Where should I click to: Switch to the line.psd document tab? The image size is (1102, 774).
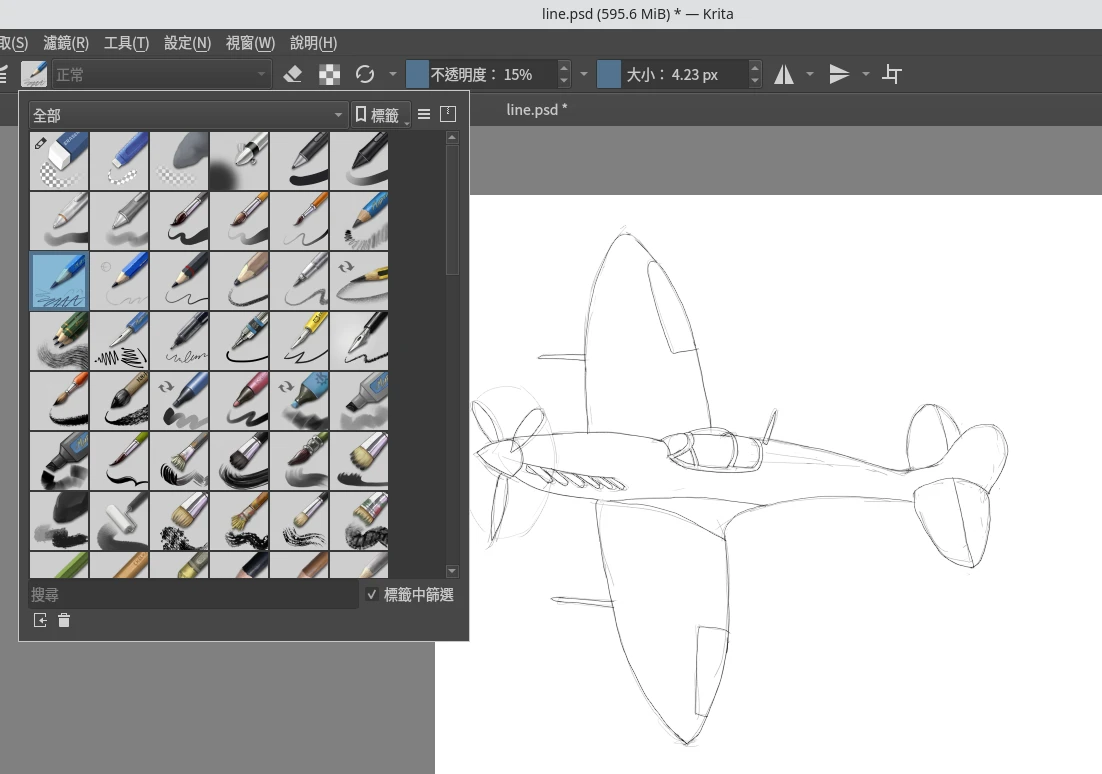point(536,109)
